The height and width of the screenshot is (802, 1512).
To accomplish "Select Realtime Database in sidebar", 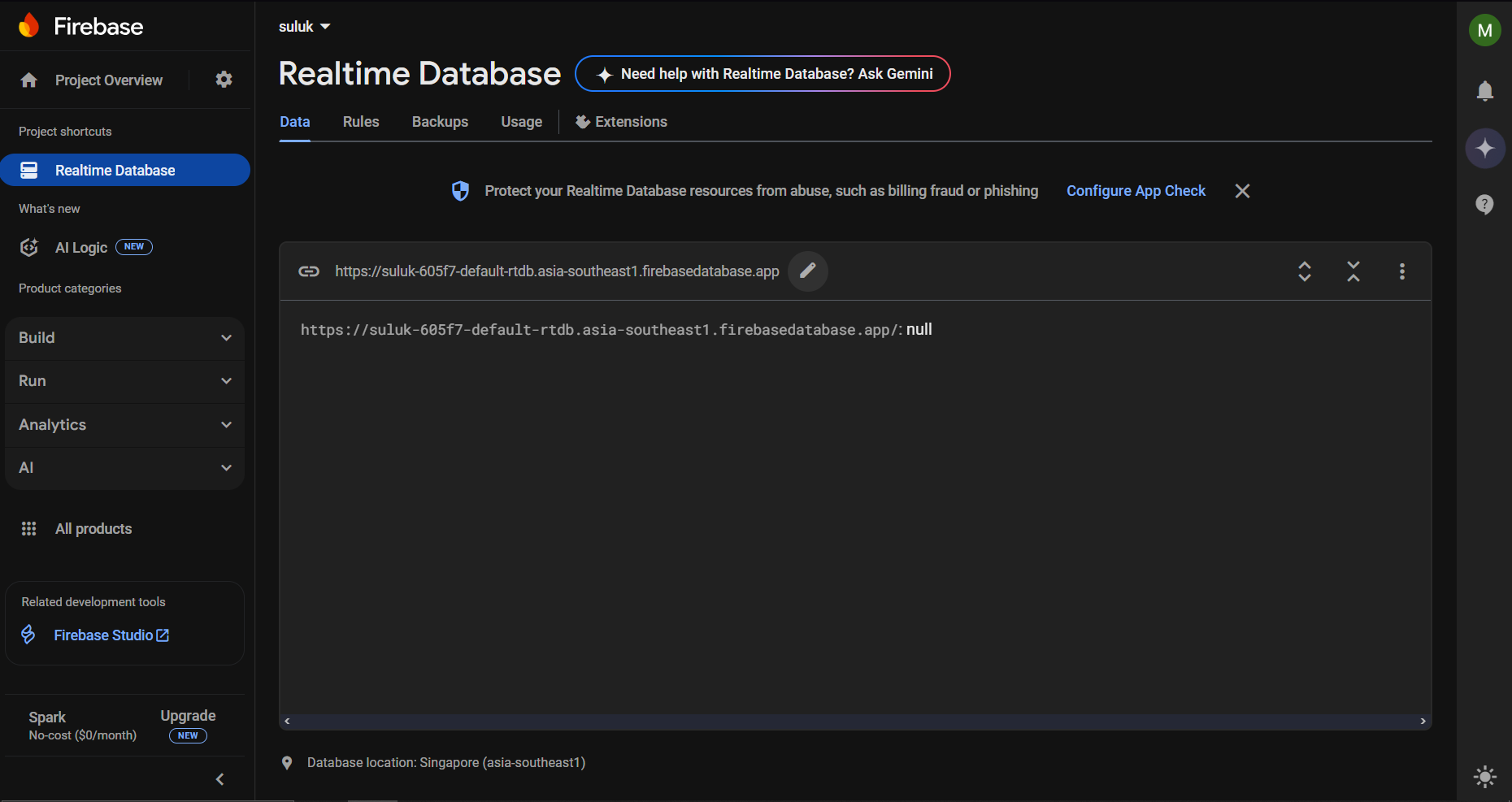I will (124, 170).
